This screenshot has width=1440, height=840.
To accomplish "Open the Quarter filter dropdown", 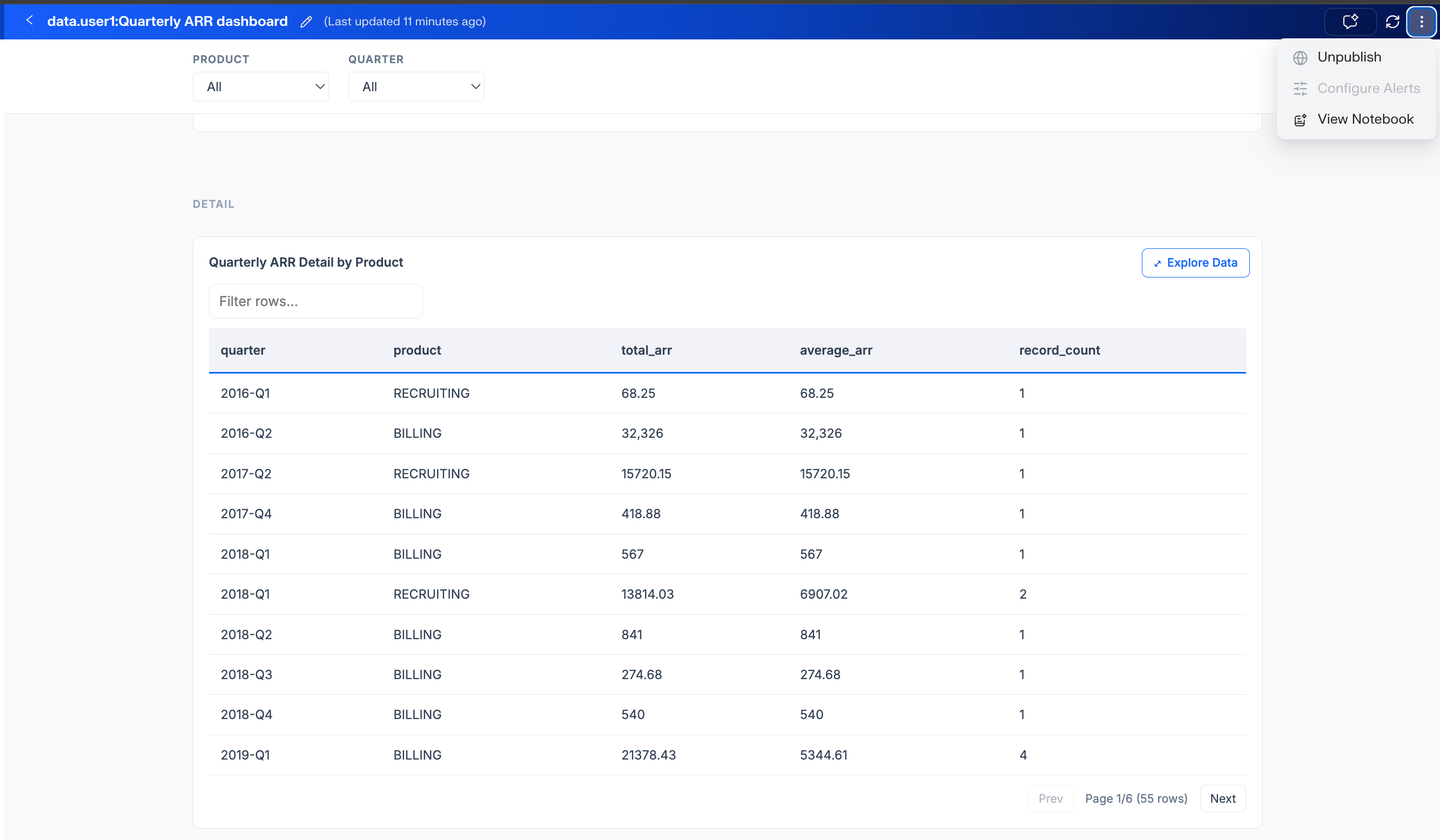I will tap(416, 87).
